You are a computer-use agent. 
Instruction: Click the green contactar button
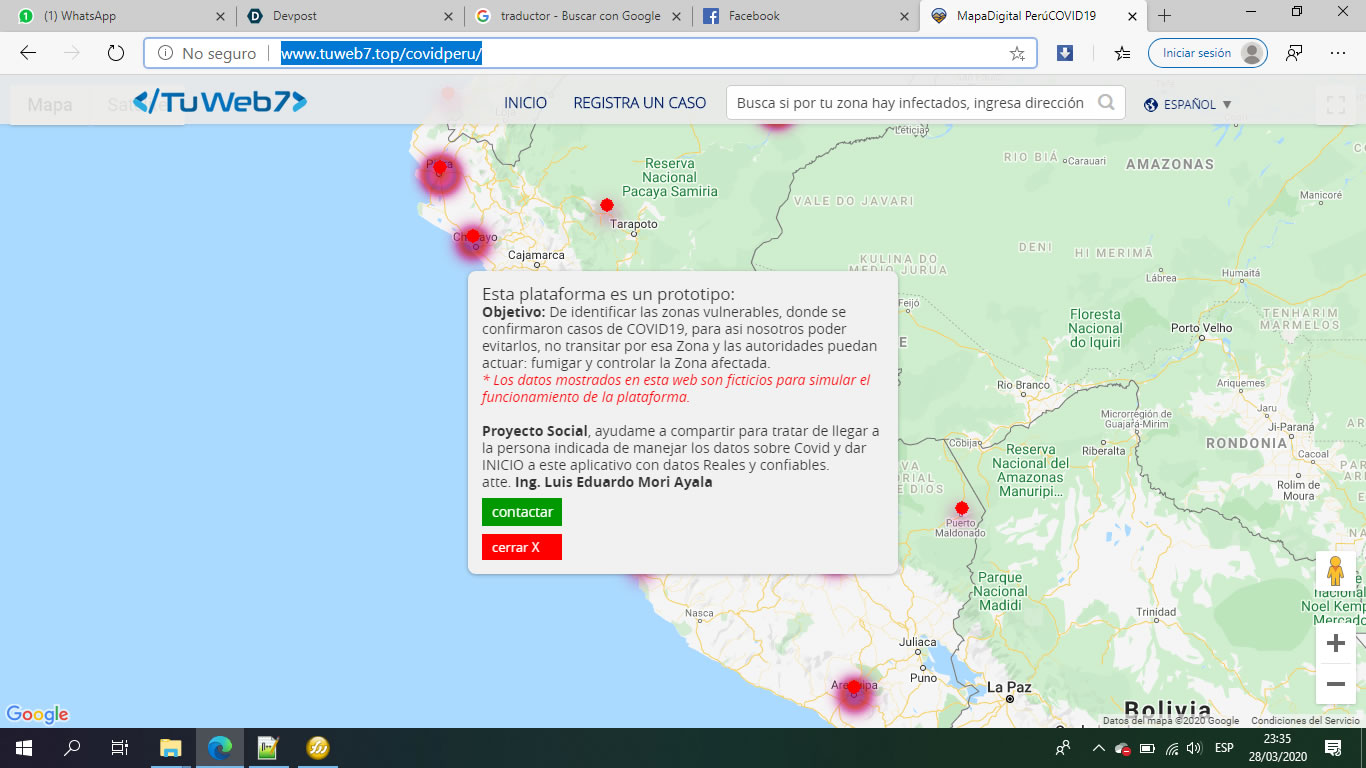click(x=522, y=512)
